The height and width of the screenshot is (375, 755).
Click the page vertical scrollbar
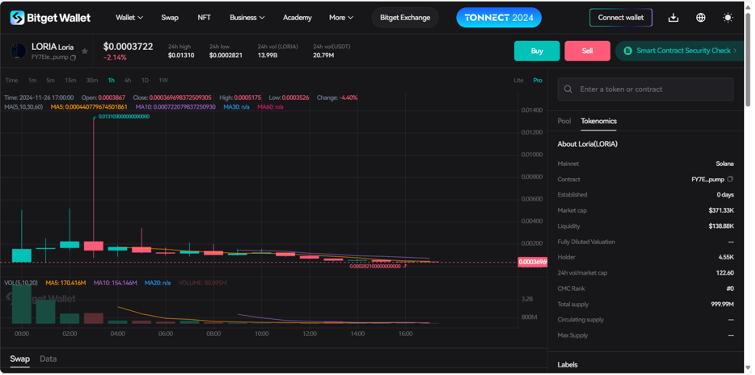748,59
